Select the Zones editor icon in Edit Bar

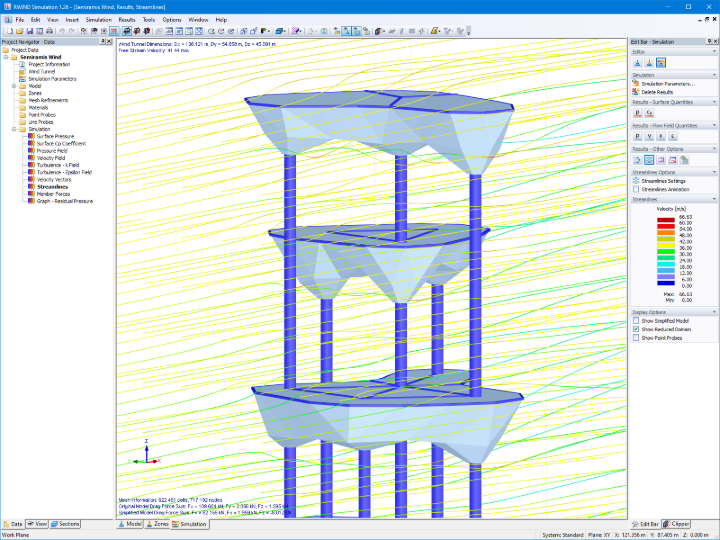[x=649, y=63]
